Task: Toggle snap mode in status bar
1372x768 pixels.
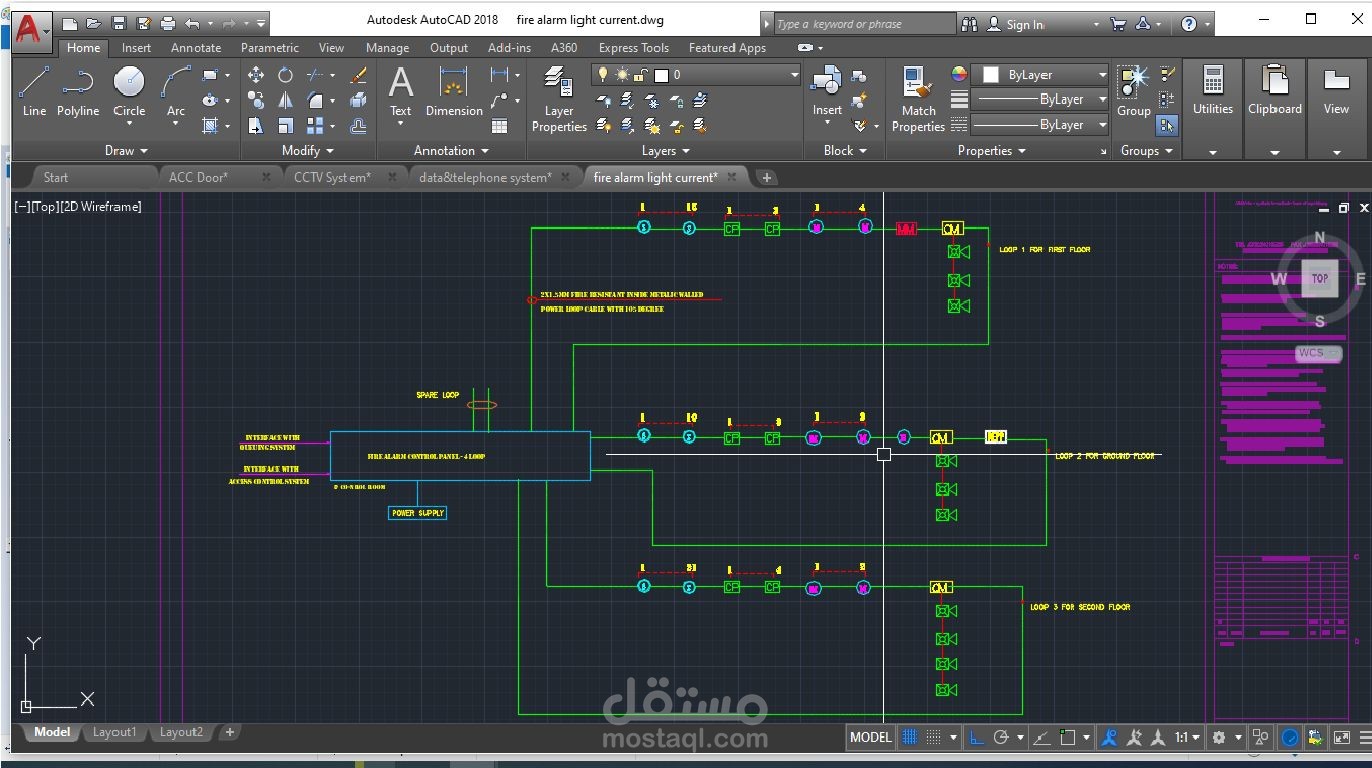Action: point(933,737)
